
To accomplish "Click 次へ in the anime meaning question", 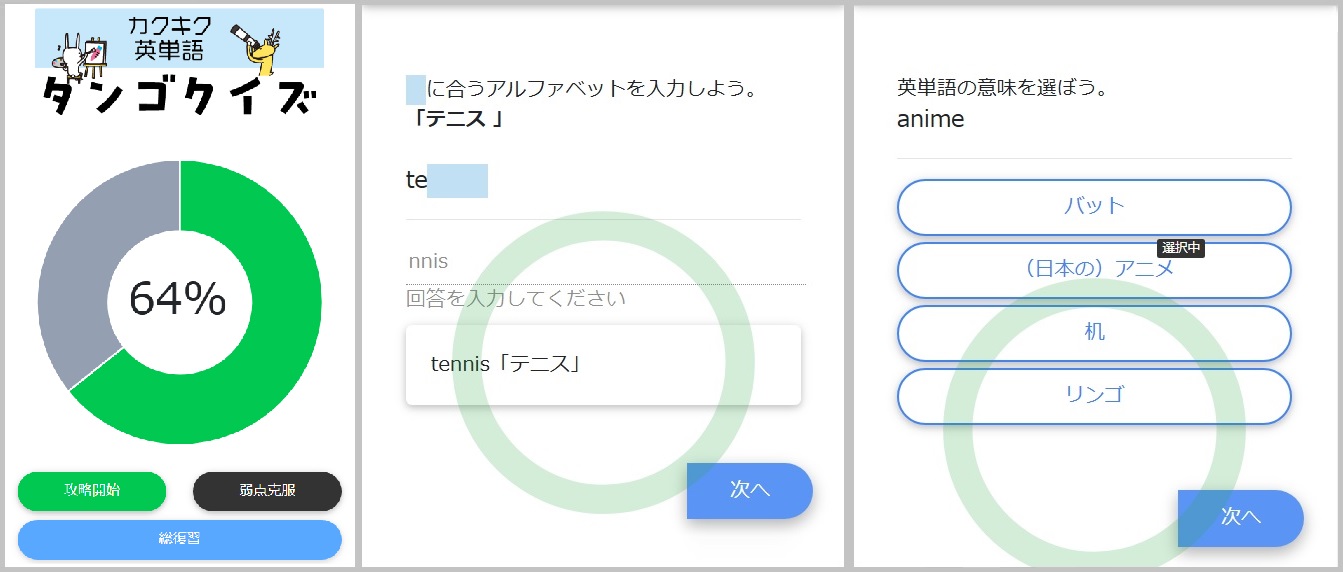I will (x=1240, y=517).
